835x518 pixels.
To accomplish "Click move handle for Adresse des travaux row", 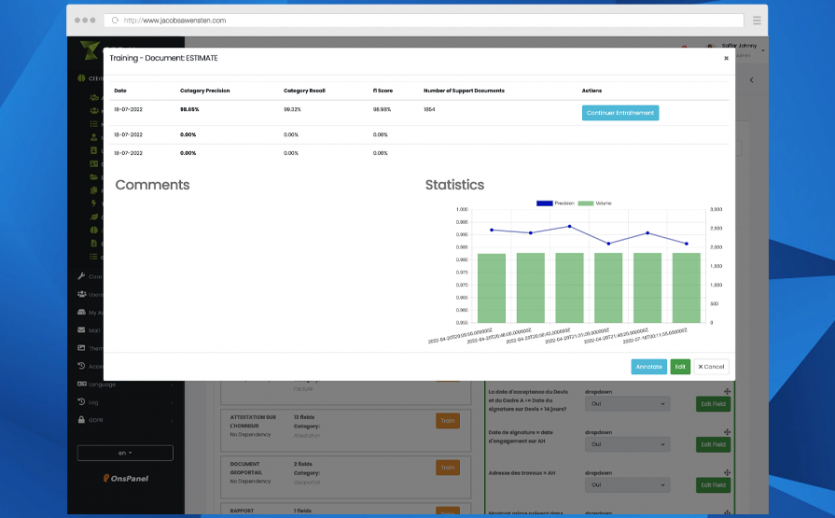I will pos(727,472).
